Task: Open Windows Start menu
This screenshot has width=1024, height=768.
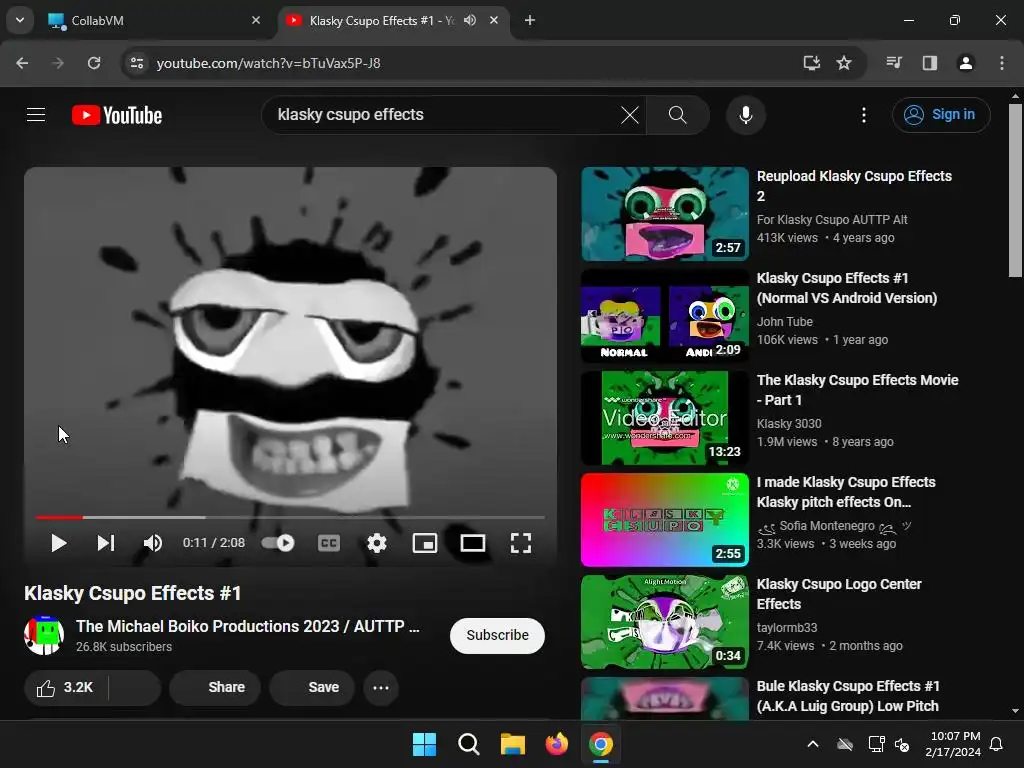Action: pos(424,744)
